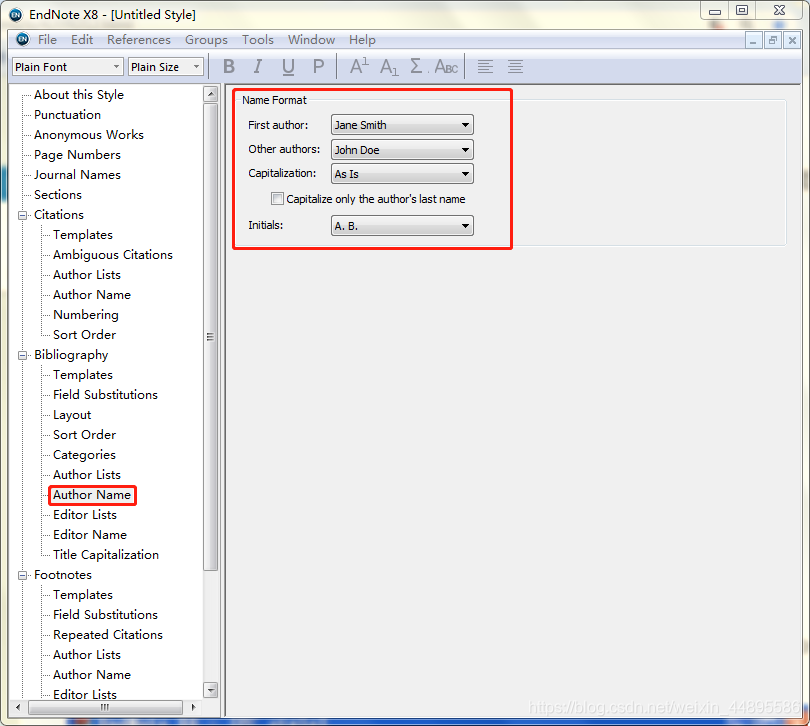Align text left icon

pyautogui.click(x=485, y=67)
